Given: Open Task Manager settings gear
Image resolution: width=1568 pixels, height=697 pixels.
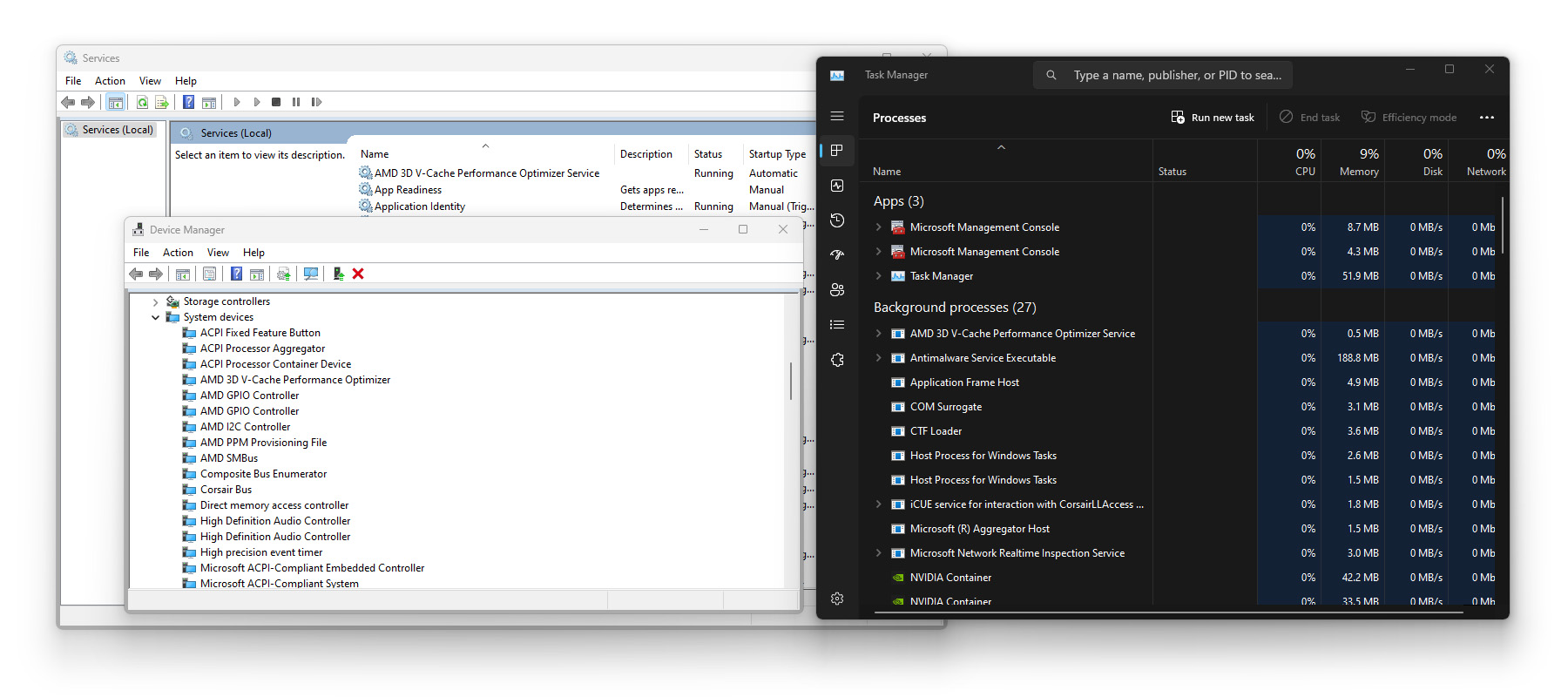Looking at the screenshot, I should point(837,599).
